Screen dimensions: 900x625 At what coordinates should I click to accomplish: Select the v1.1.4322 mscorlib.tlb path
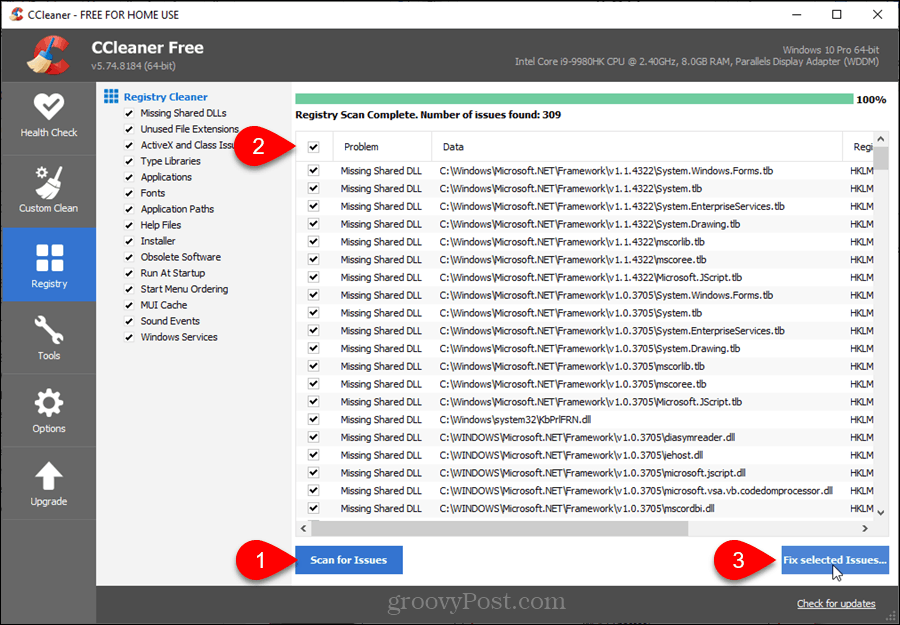(x=572, y=242)
